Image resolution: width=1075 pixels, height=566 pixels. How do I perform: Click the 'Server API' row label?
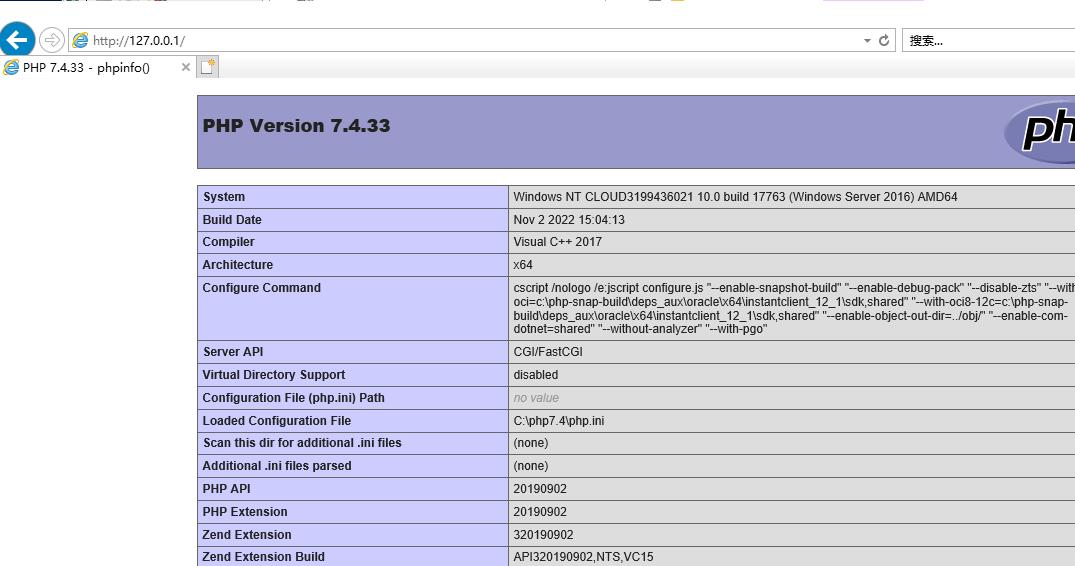click(233, 352)
